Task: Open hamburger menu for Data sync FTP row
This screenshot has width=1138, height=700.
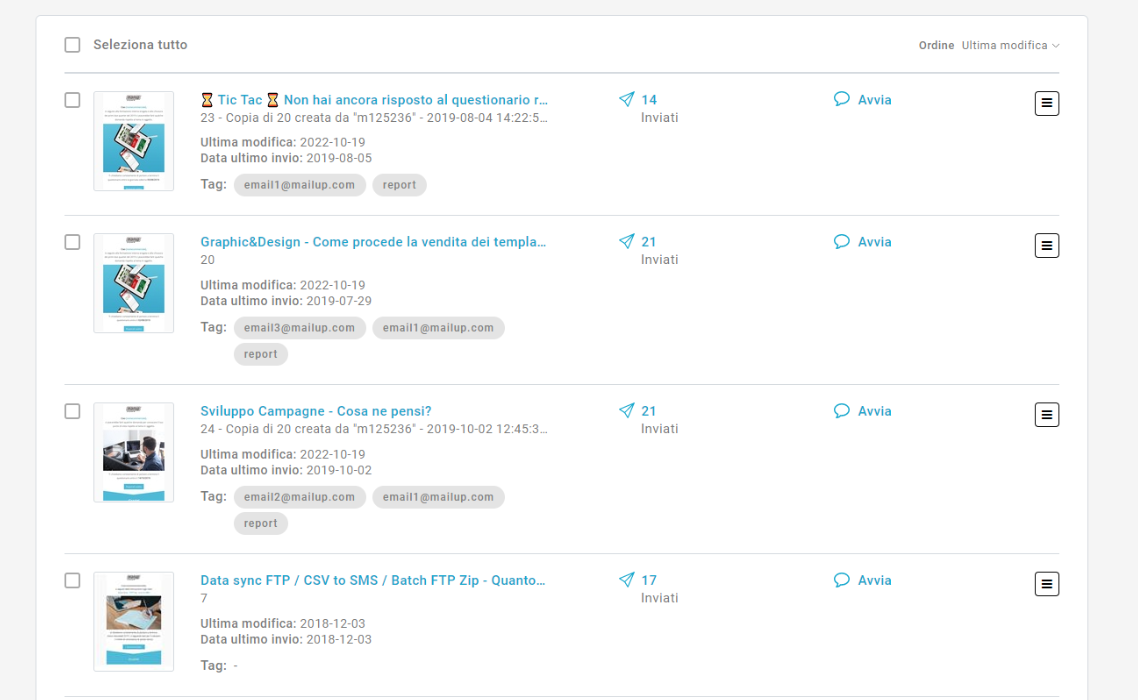Action: (1046, 583)
